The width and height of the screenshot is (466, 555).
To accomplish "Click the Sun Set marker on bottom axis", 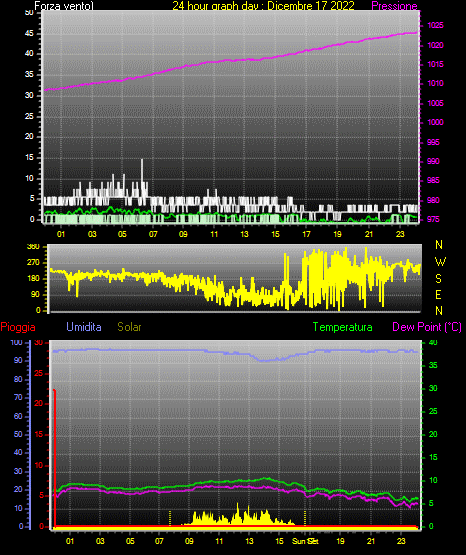I will [x=305, y=541].
